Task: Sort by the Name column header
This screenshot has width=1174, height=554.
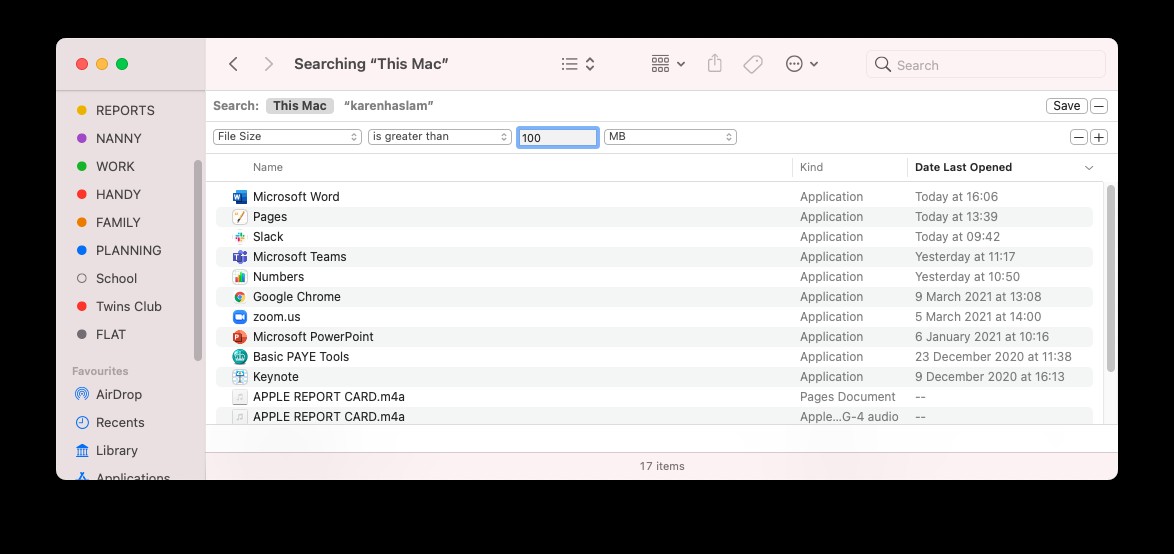Action: point(267,167)
